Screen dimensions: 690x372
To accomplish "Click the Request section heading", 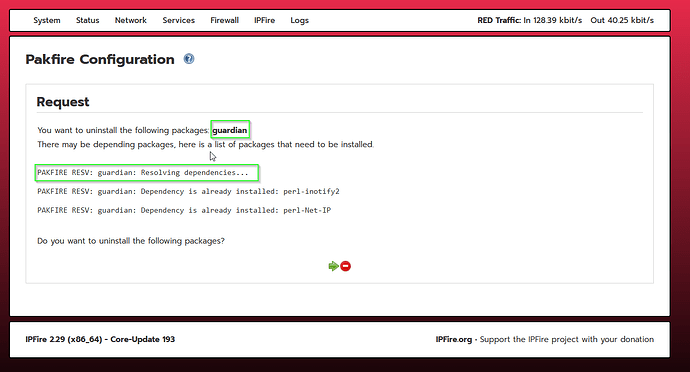I will (63, 102).
